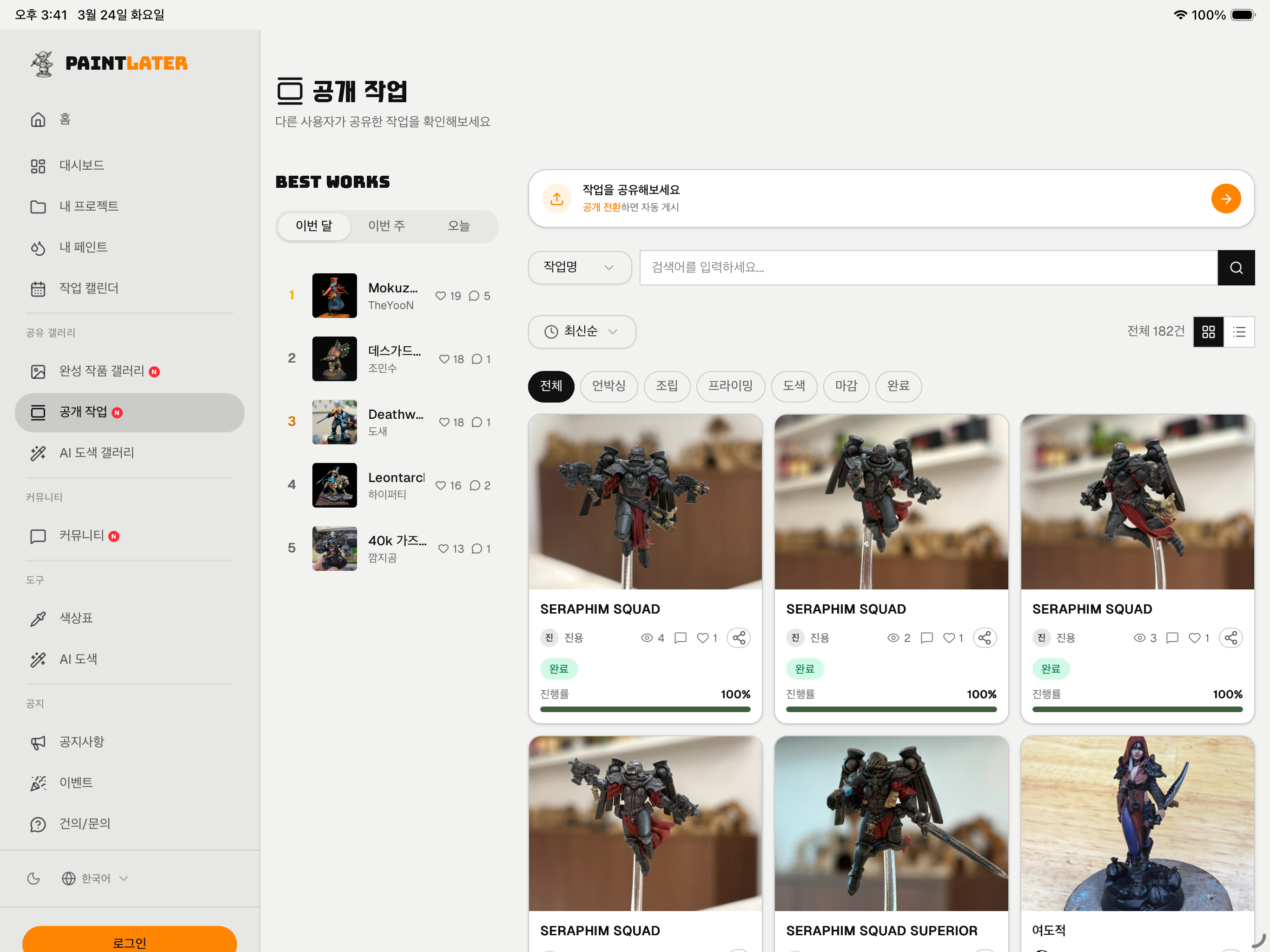
Task: Select the 이번 주 tab
Action: coord(386,226)
